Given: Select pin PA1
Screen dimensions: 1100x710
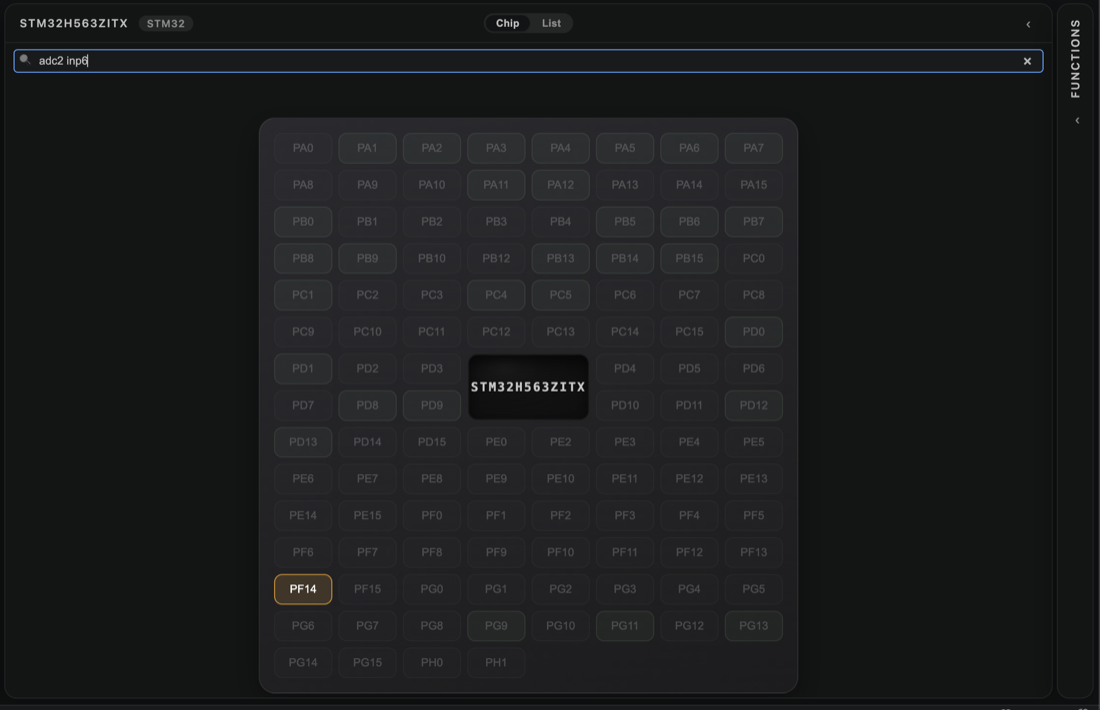Looking at the screenshot, I should pos(368,148).
